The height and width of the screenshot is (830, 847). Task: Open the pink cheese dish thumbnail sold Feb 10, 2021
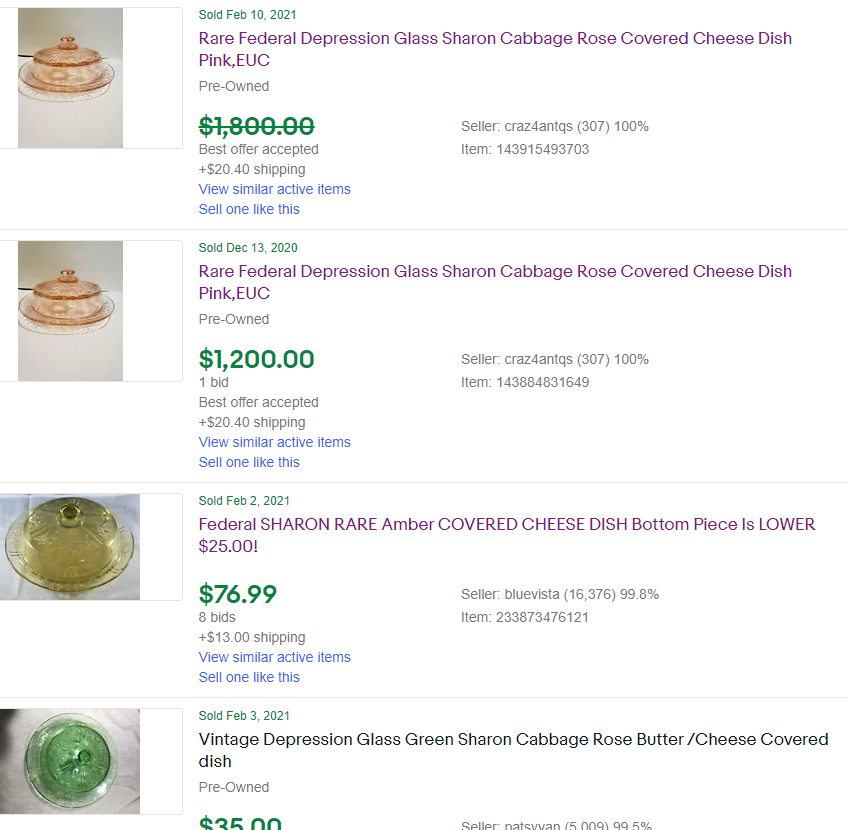(x=70, y=78)
